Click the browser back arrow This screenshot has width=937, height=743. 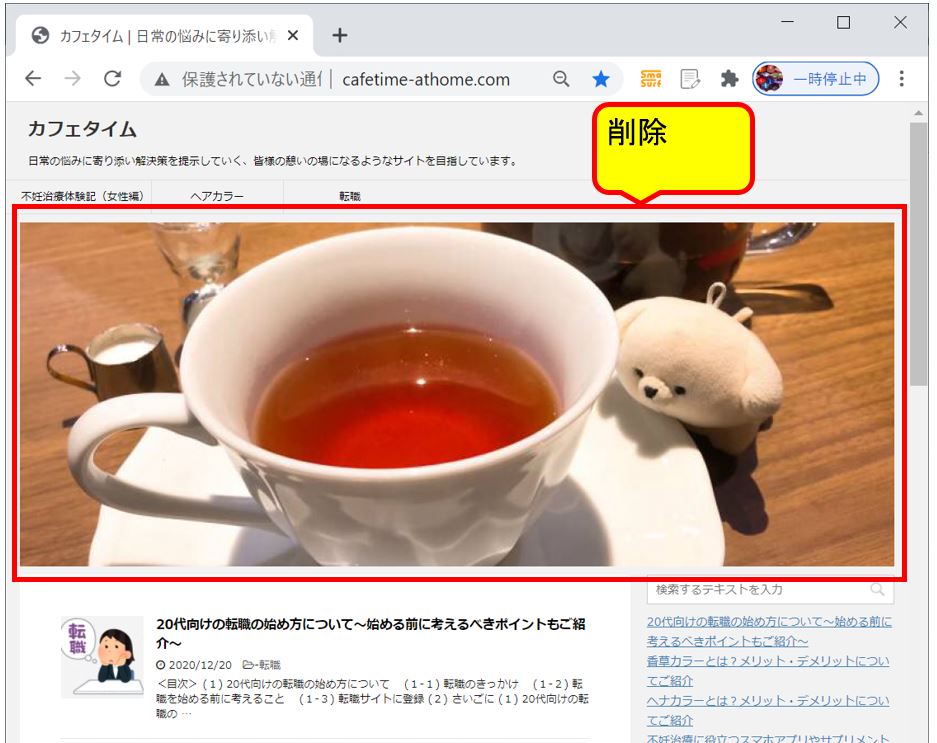33,79
